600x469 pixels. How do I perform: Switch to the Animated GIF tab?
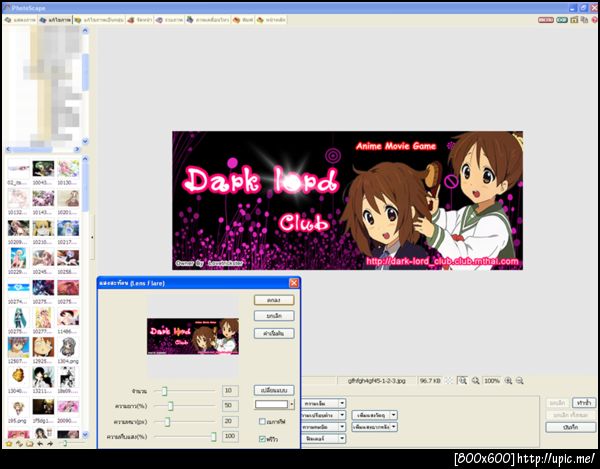pos(208,20)
